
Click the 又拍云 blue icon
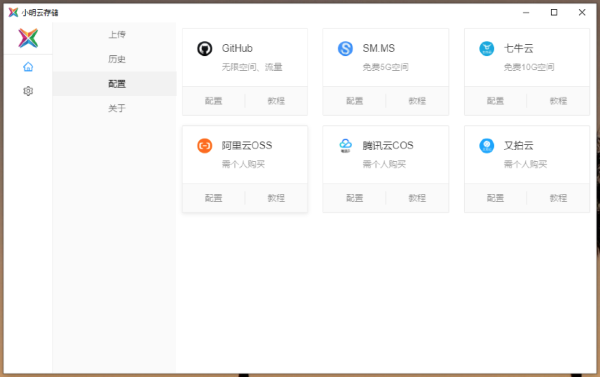487,146
